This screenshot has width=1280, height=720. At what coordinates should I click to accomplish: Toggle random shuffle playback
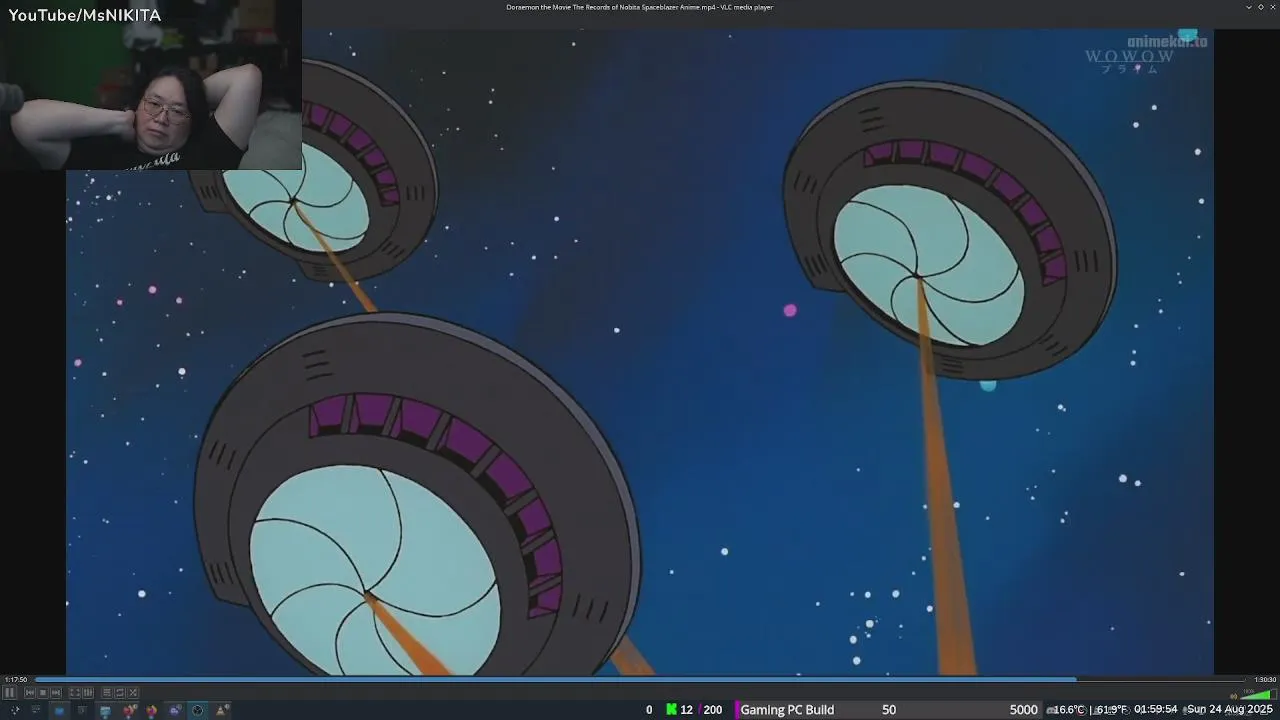(133, 692)
